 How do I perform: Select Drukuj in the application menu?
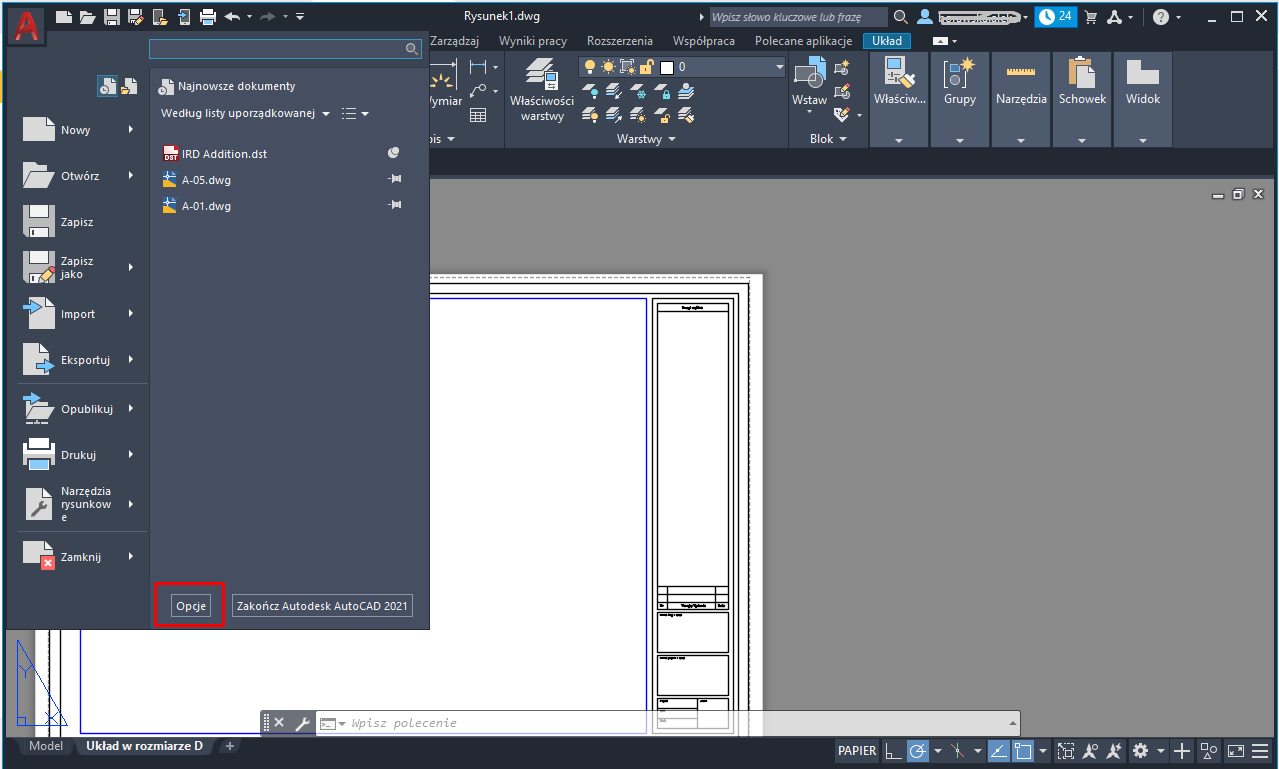pyautogui.click(x=80, y=455)
